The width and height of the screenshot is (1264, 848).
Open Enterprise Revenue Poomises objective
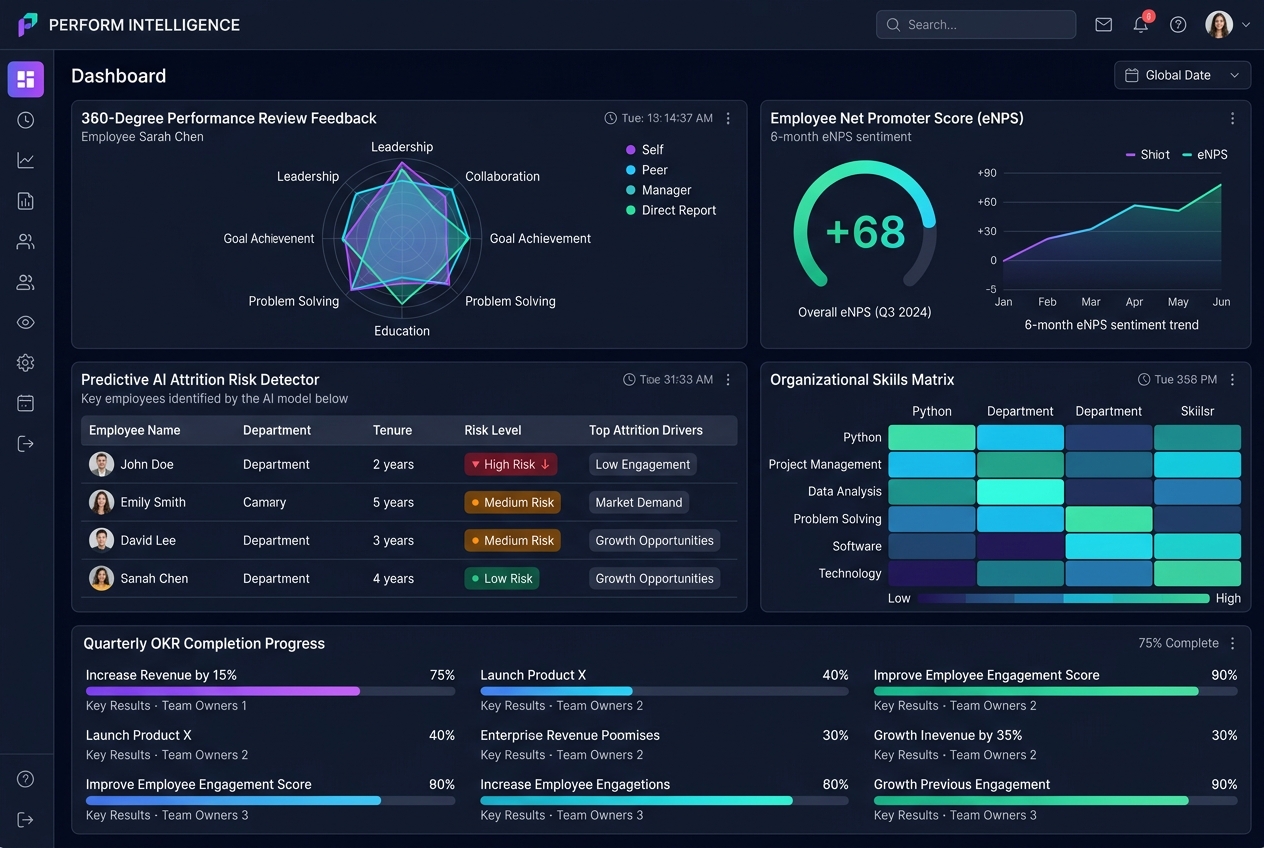coord(570,735)
